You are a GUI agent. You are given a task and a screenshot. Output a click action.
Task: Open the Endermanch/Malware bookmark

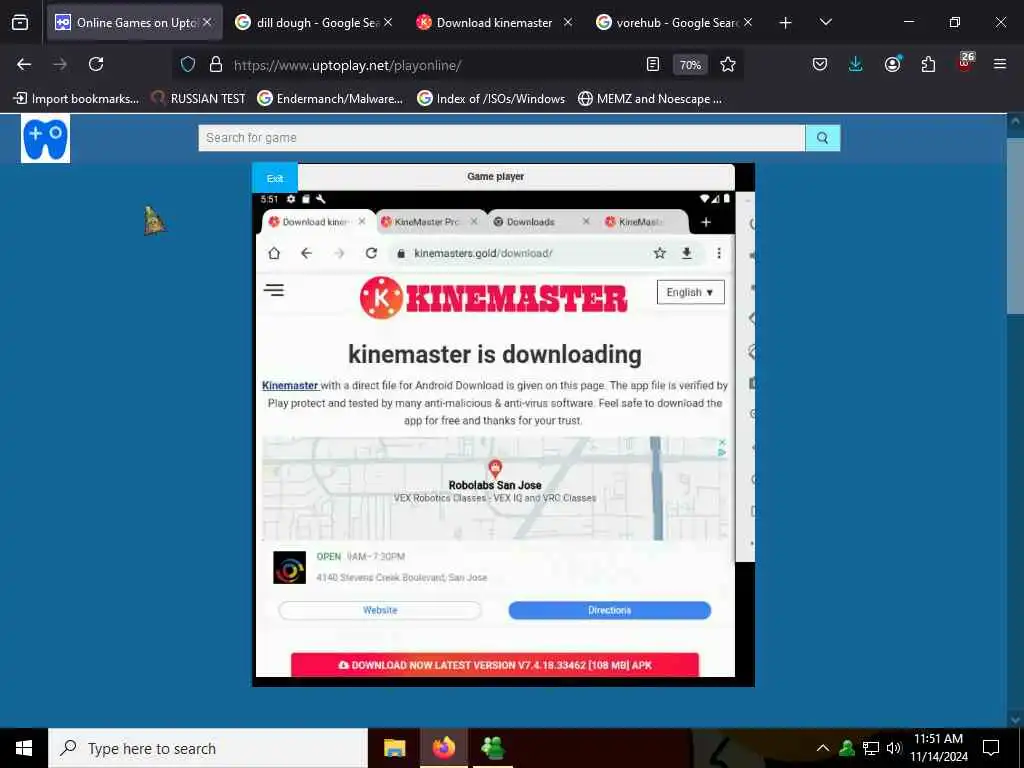330,99
